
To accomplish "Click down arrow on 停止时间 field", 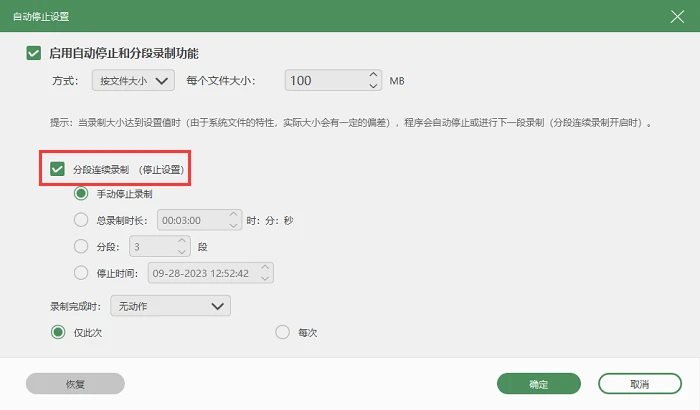I will 265,278.
